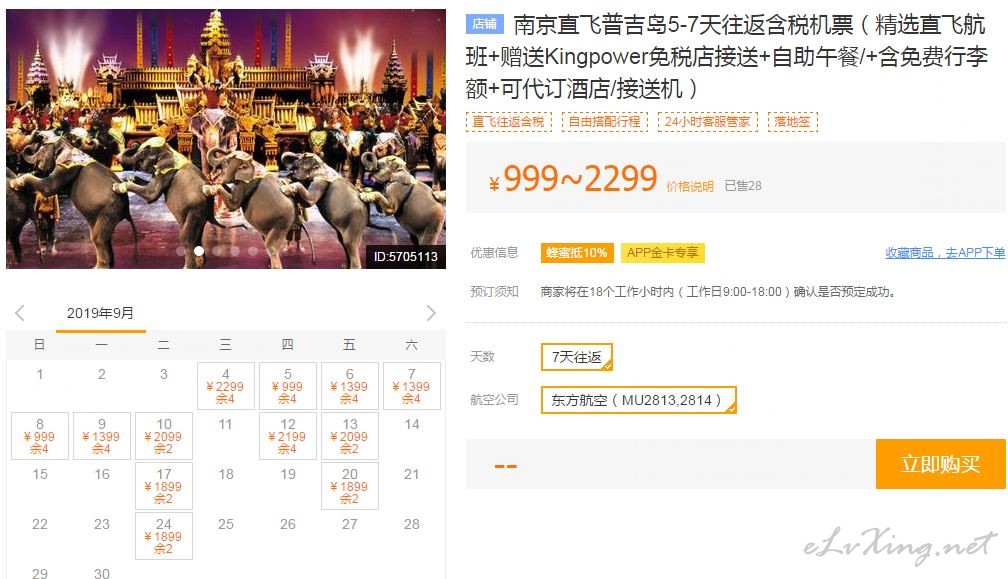Select 东方航空 (MU2813,2814) airline option
1008x579 pixels.
(x=638, y=400)
